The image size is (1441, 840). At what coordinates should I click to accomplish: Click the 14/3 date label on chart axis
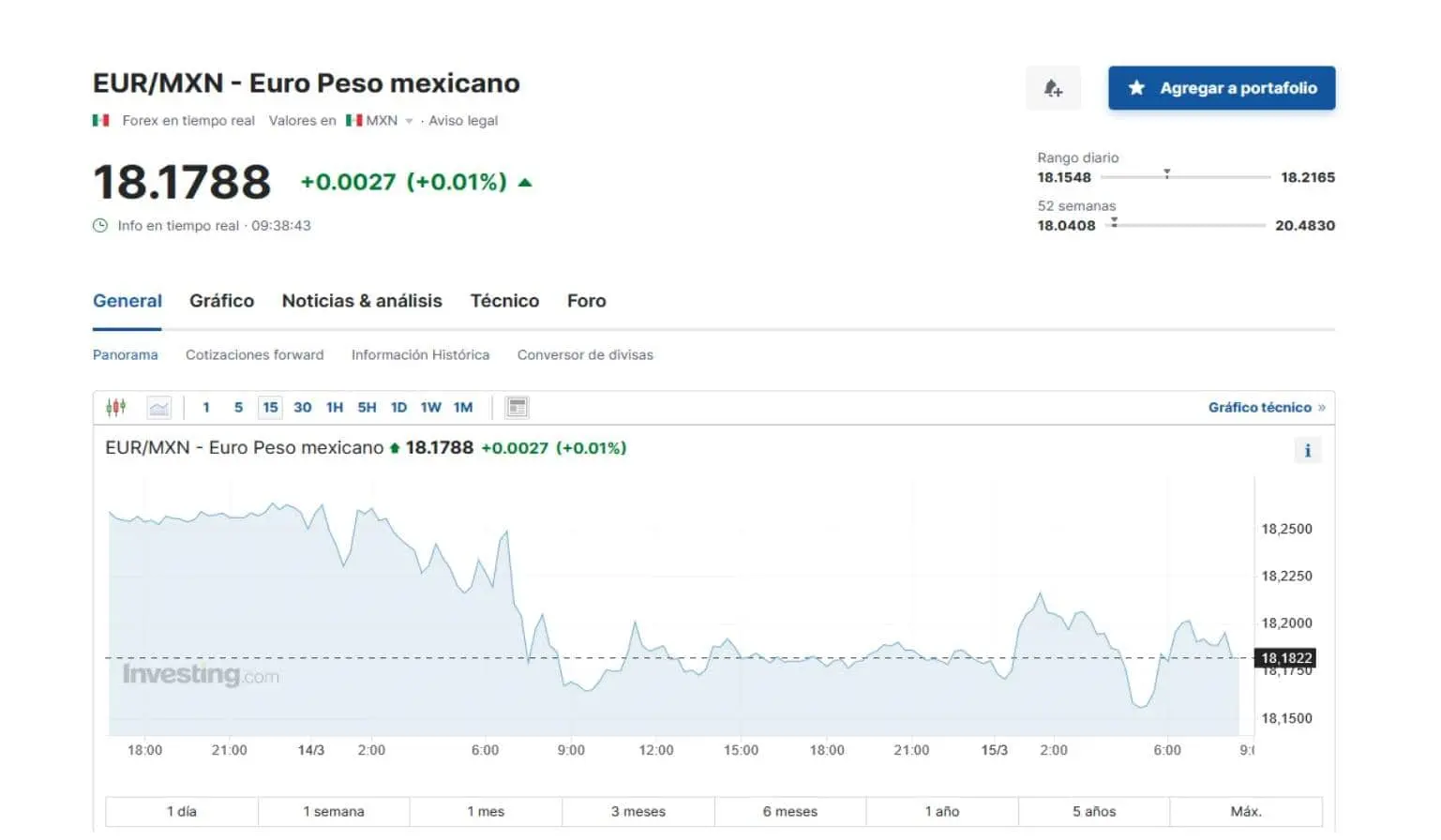tap(311, 751)
